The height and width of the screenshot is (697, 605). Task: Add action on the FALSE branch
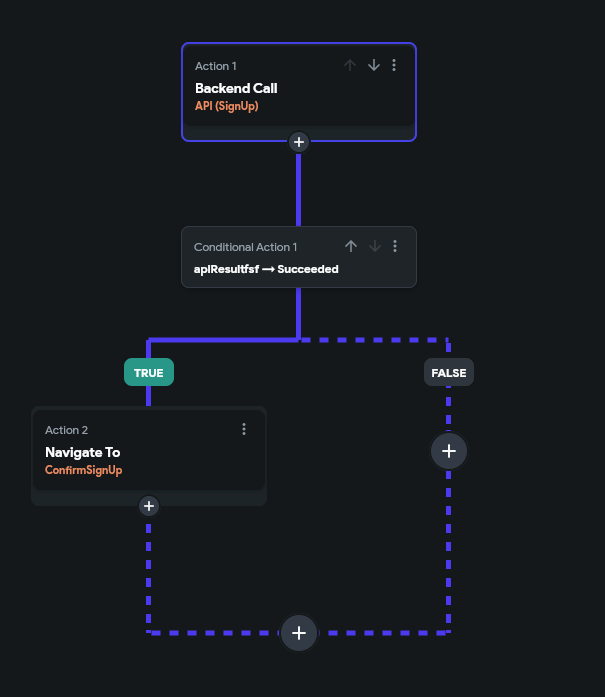[x=449, y=451]
